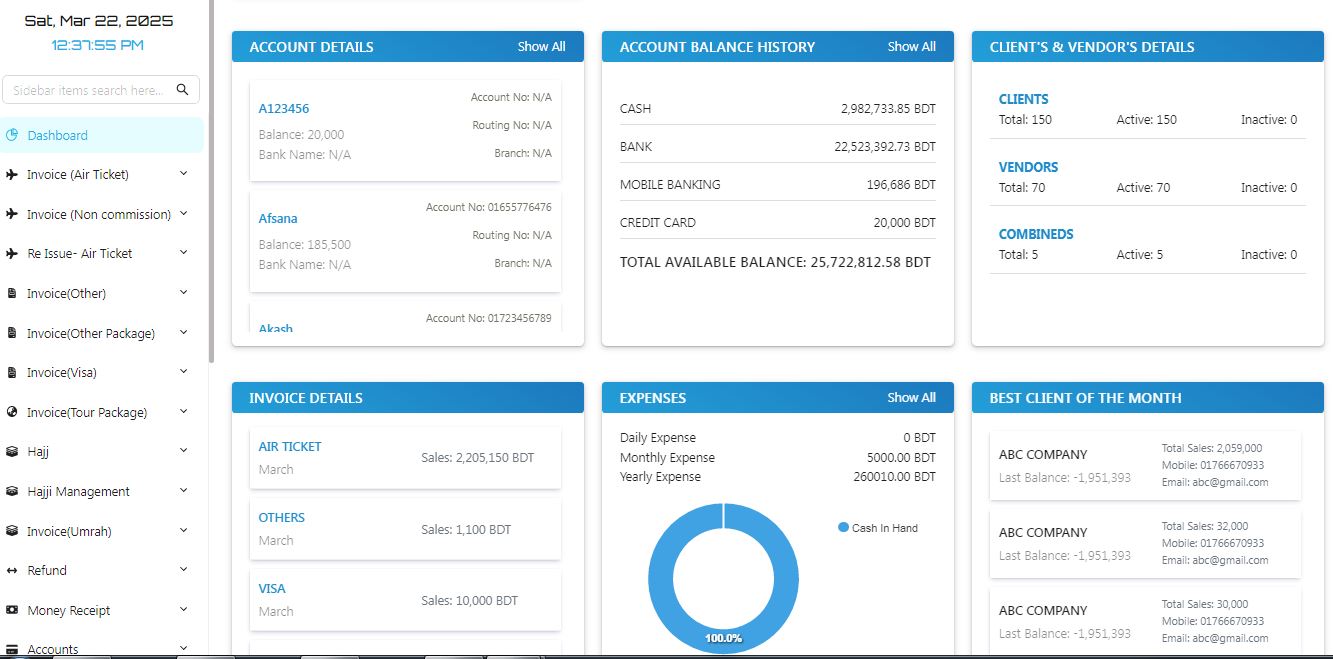The height and width of the screenshot is (659, 1333).
Task: Select ABC COMPANY card with Total Sales 2,059,000
Action: point(1145,465)
